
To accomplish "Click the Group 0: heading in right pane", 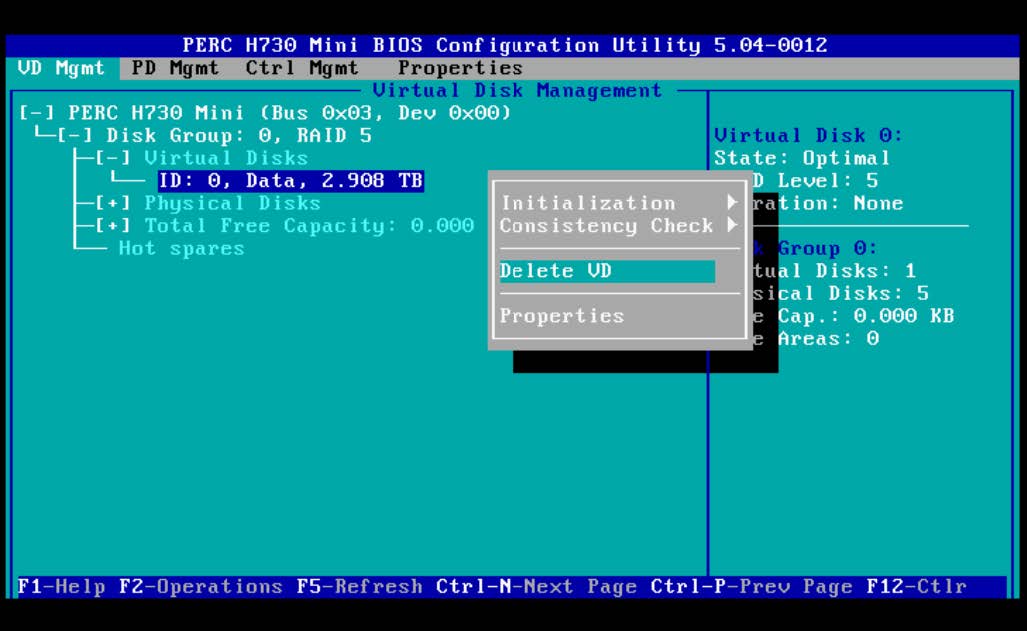I will 827,248.
